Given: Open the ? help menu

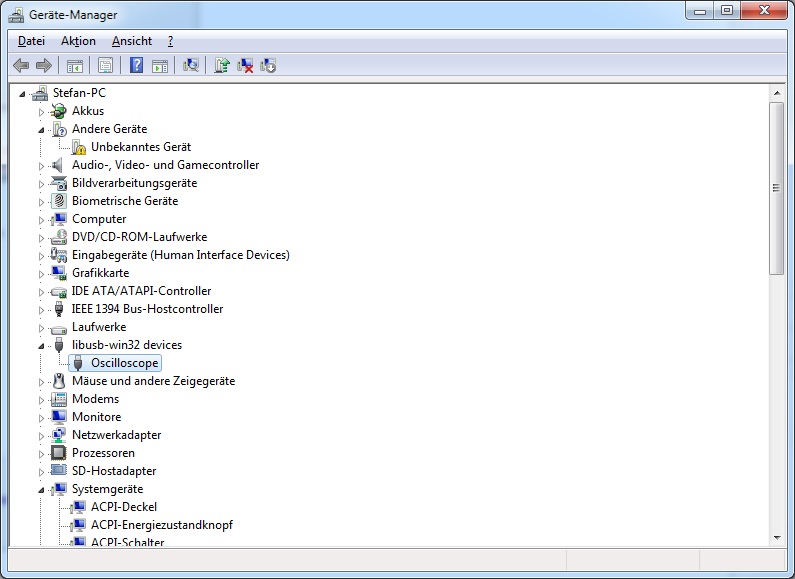Looking at the screenshot, I should (170, 41).
